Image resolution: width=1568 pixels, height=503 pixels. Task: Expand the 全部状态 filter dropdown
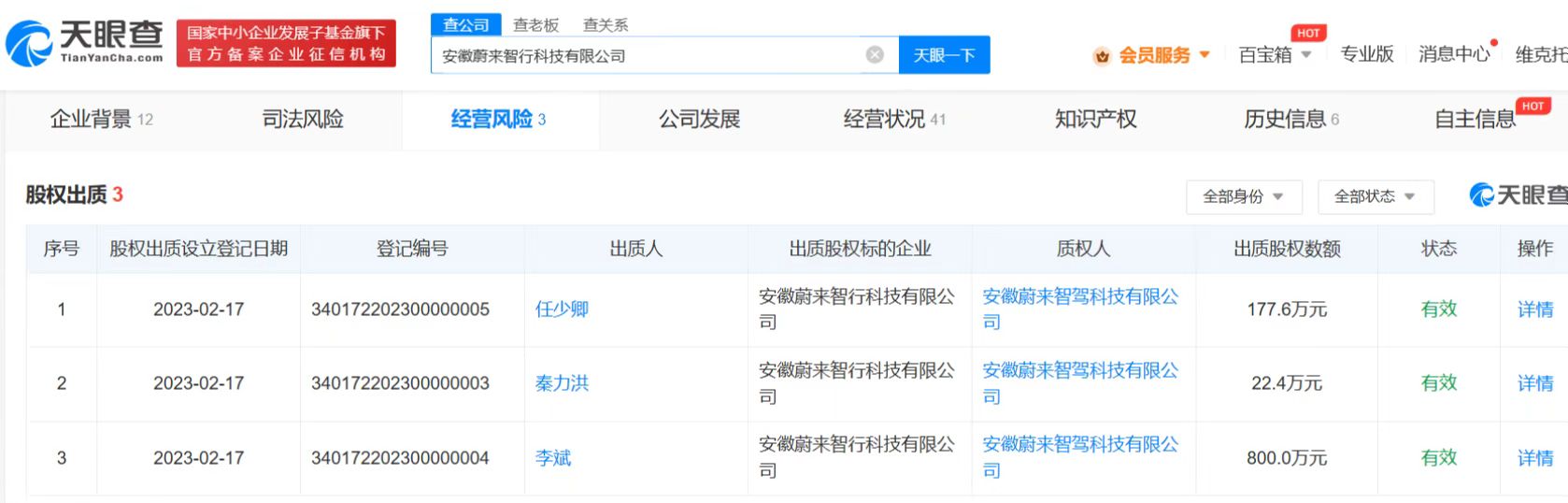click(x=1375, y=196)
